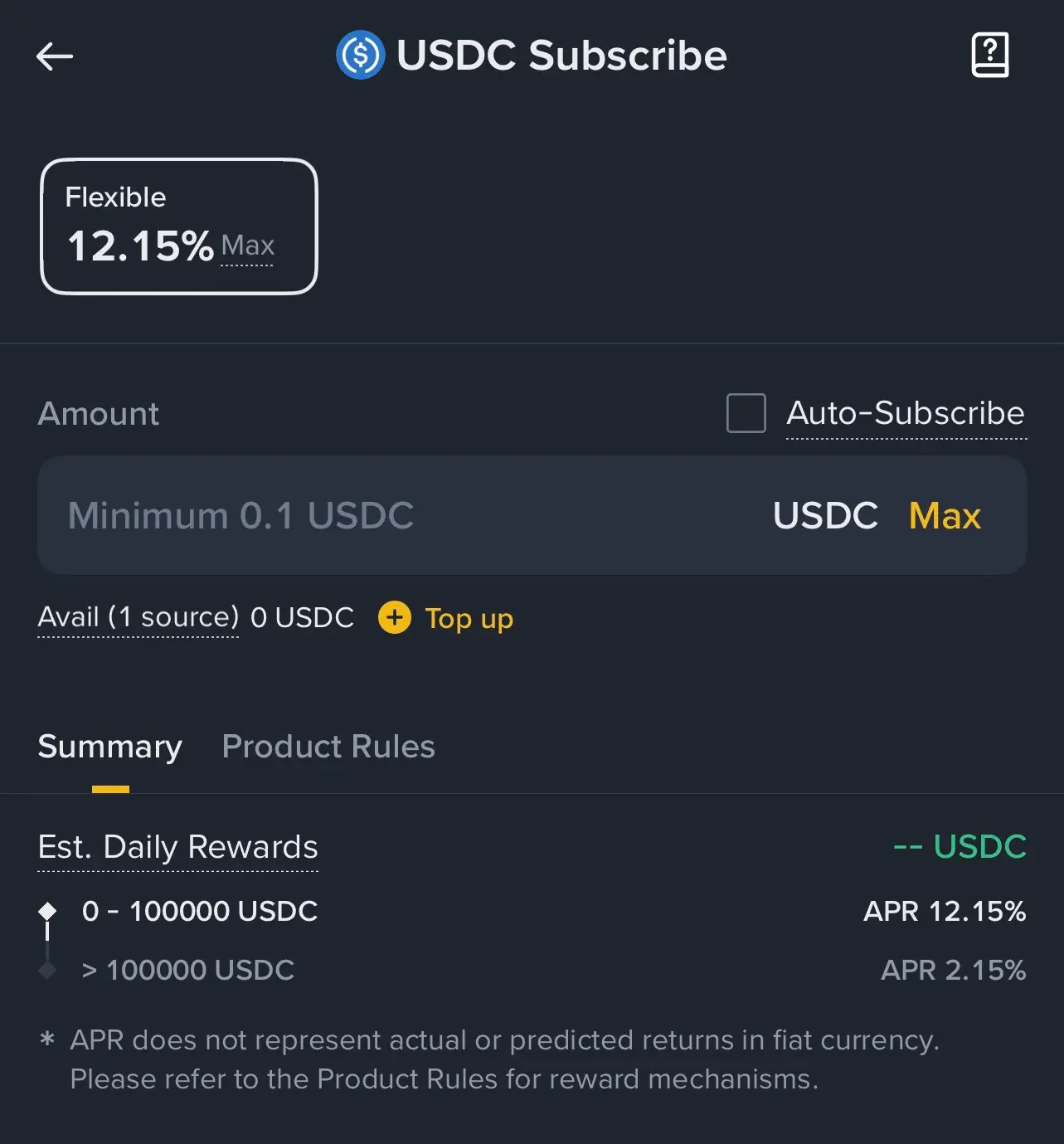This screenshot has width=1064, height=1144.
Task: Show Est. Daily Rewards explanation
Action: pos(178,847)
